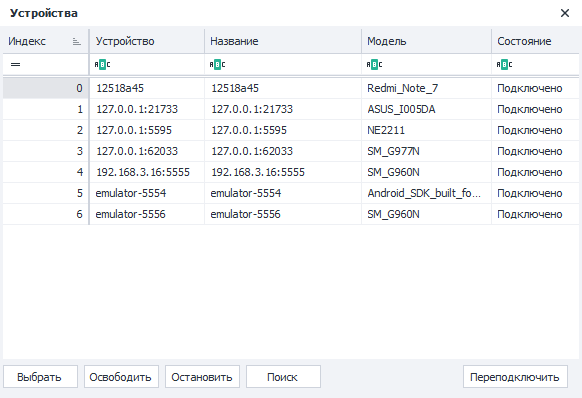Click the Выбрать button
The width and height of the screenshot is (582, 398).
40,377
